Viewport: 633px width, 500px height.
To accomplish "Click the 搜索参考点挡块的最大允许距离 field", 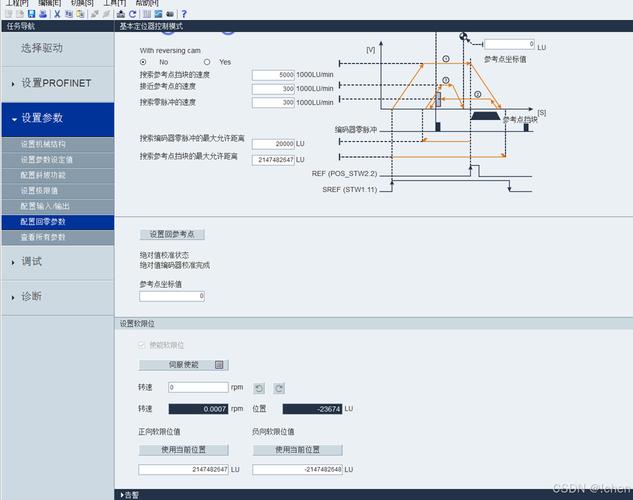I will click(273, 160).
